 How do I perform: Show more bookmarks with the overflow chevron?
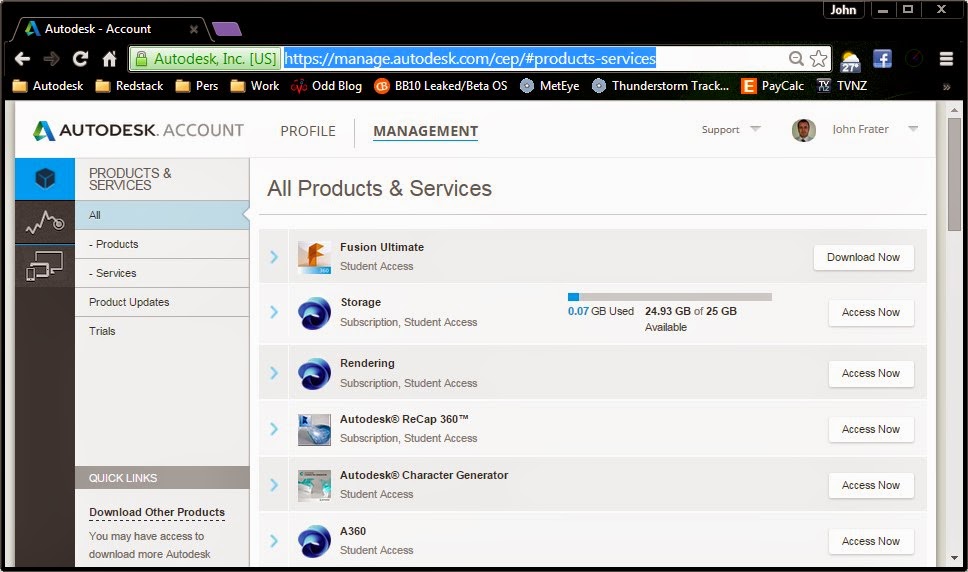[x=946, y=86]
